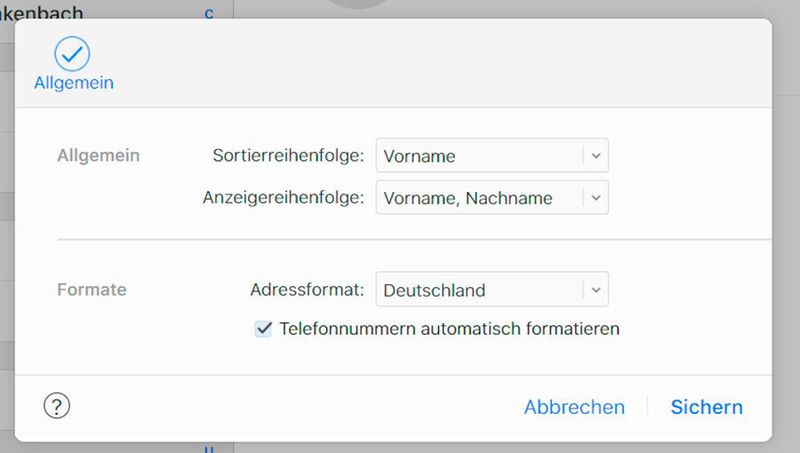Click the Sichern button

(x=707, y=407)
